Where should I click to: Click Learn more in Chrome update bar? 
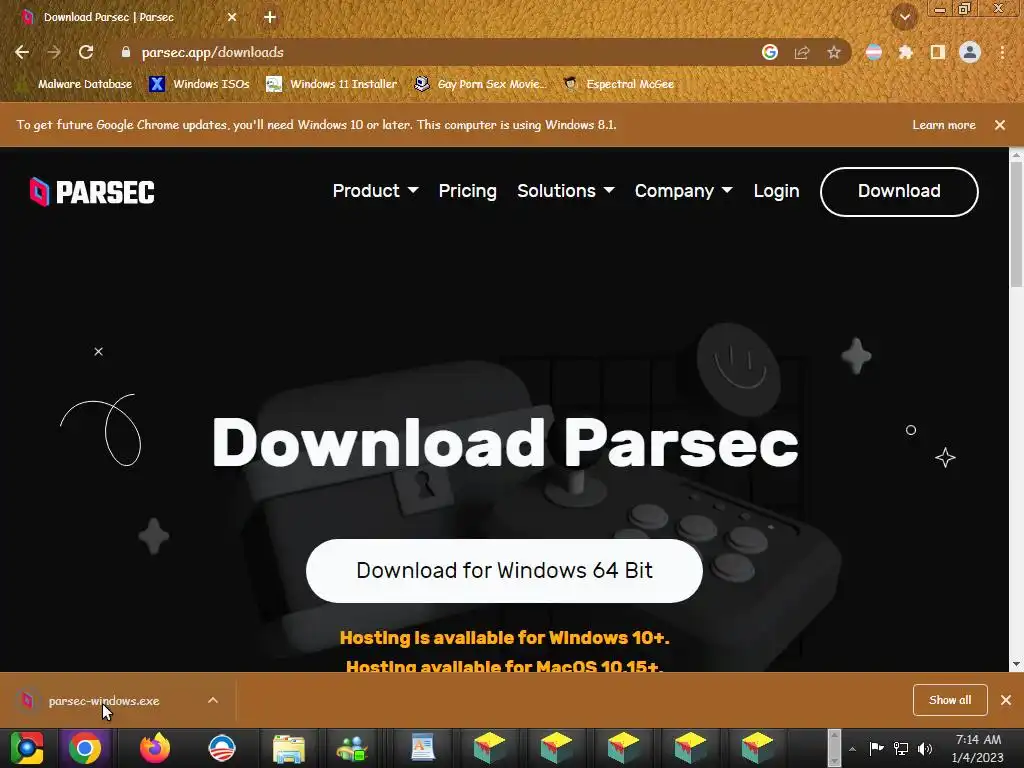pos(944,125)
